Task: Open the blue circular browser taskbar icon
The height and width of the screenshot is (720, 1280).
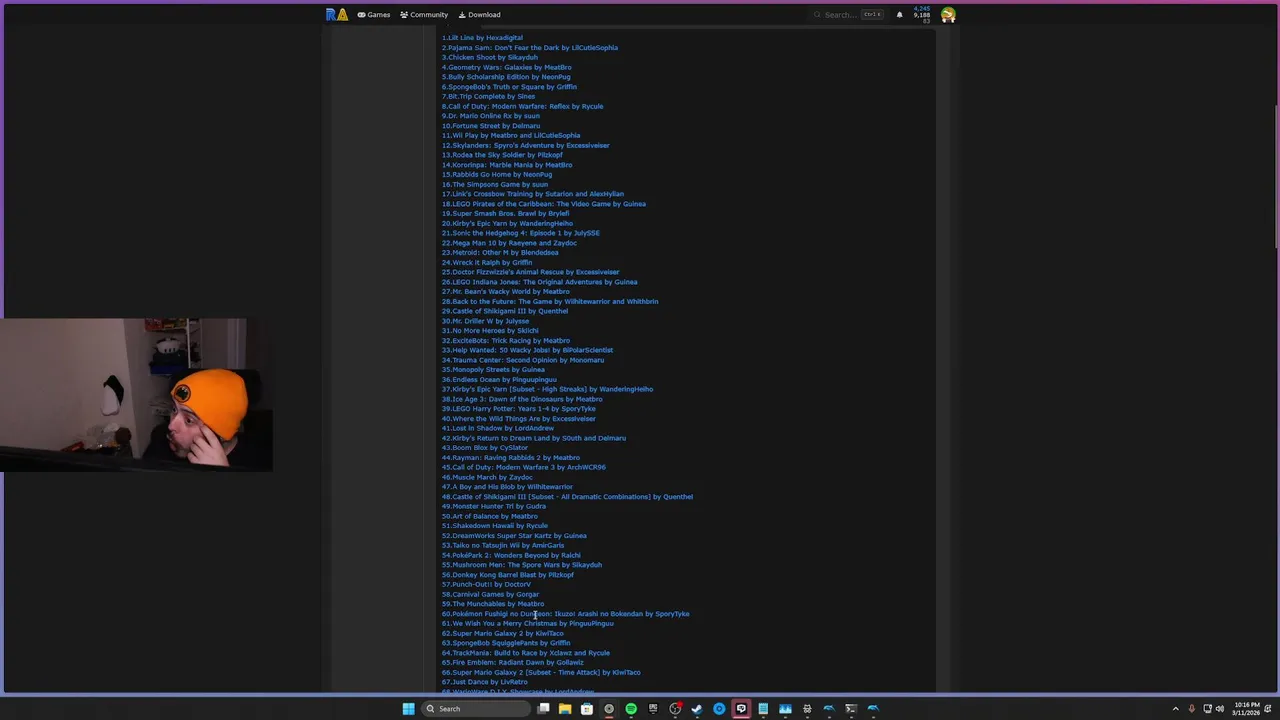Action: (719, 709)
